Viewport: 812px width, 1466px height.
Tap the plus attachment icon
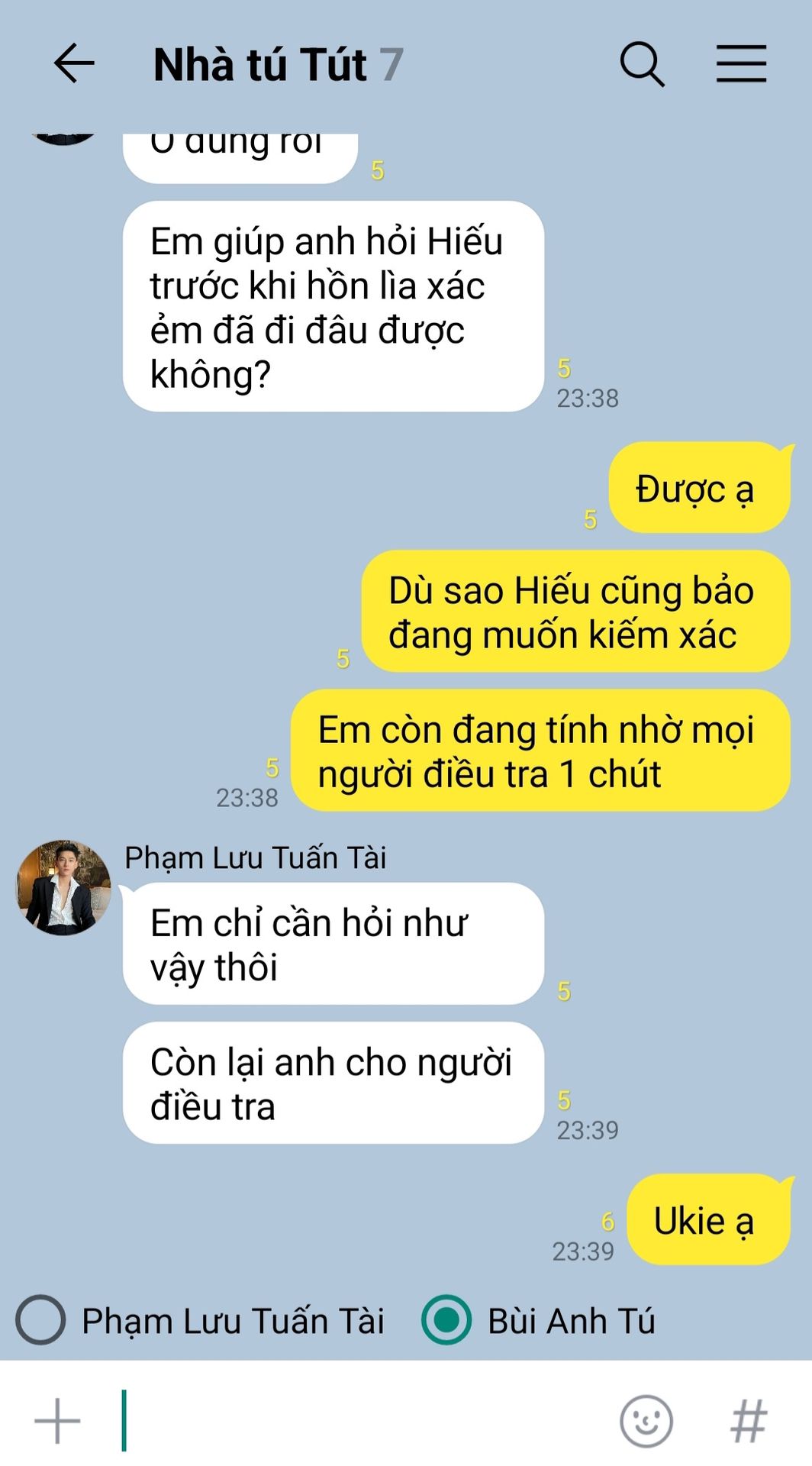click(x=57, y=1421)
